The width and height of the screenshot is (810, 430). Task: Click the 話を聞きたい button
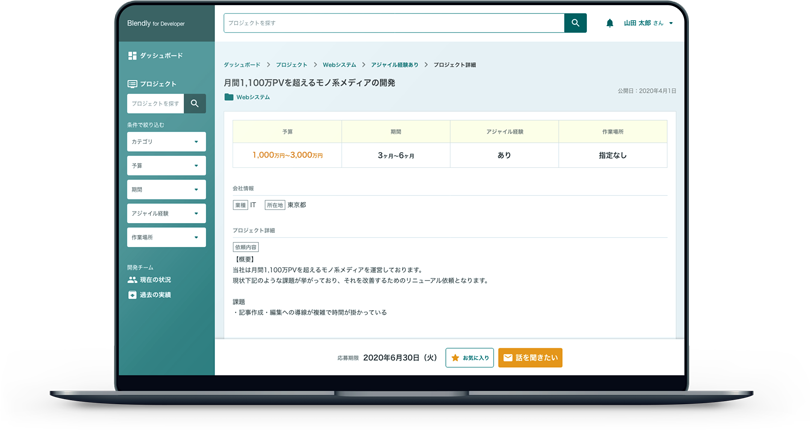tap(530, 357)
